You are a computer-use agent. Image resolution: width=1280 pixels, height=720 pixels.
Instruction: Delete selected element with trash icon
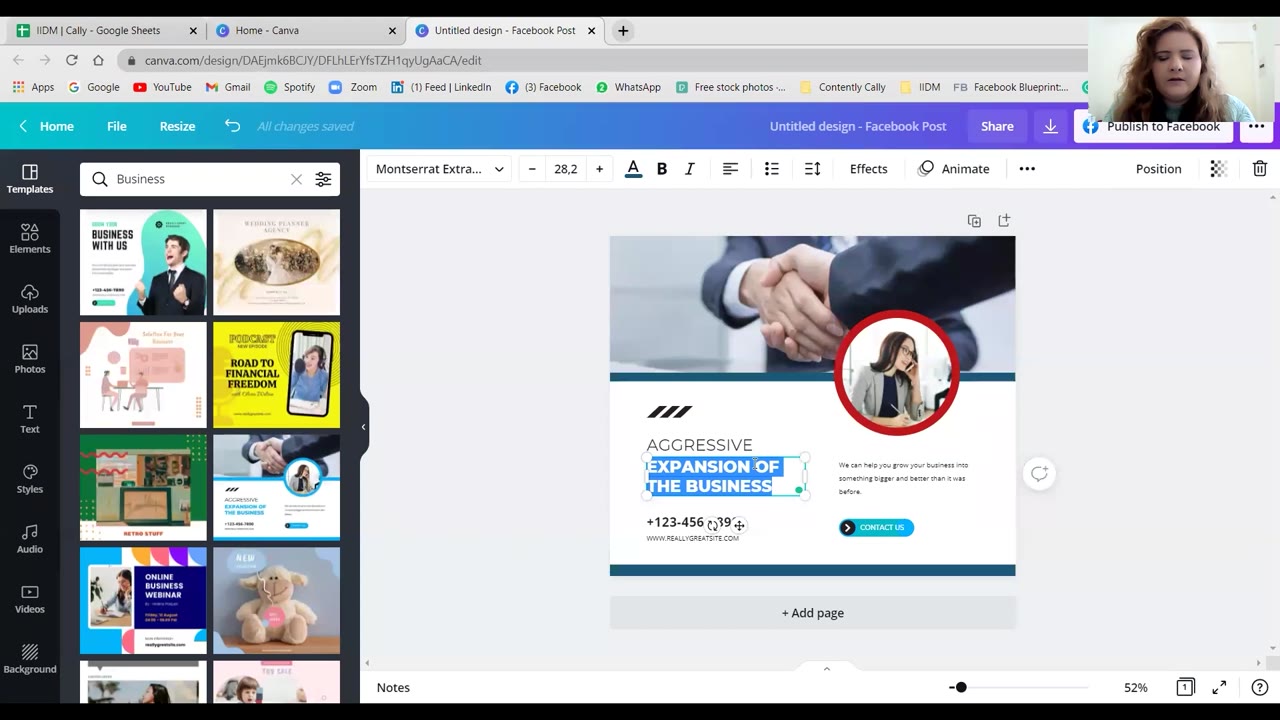click(1260, 169)
